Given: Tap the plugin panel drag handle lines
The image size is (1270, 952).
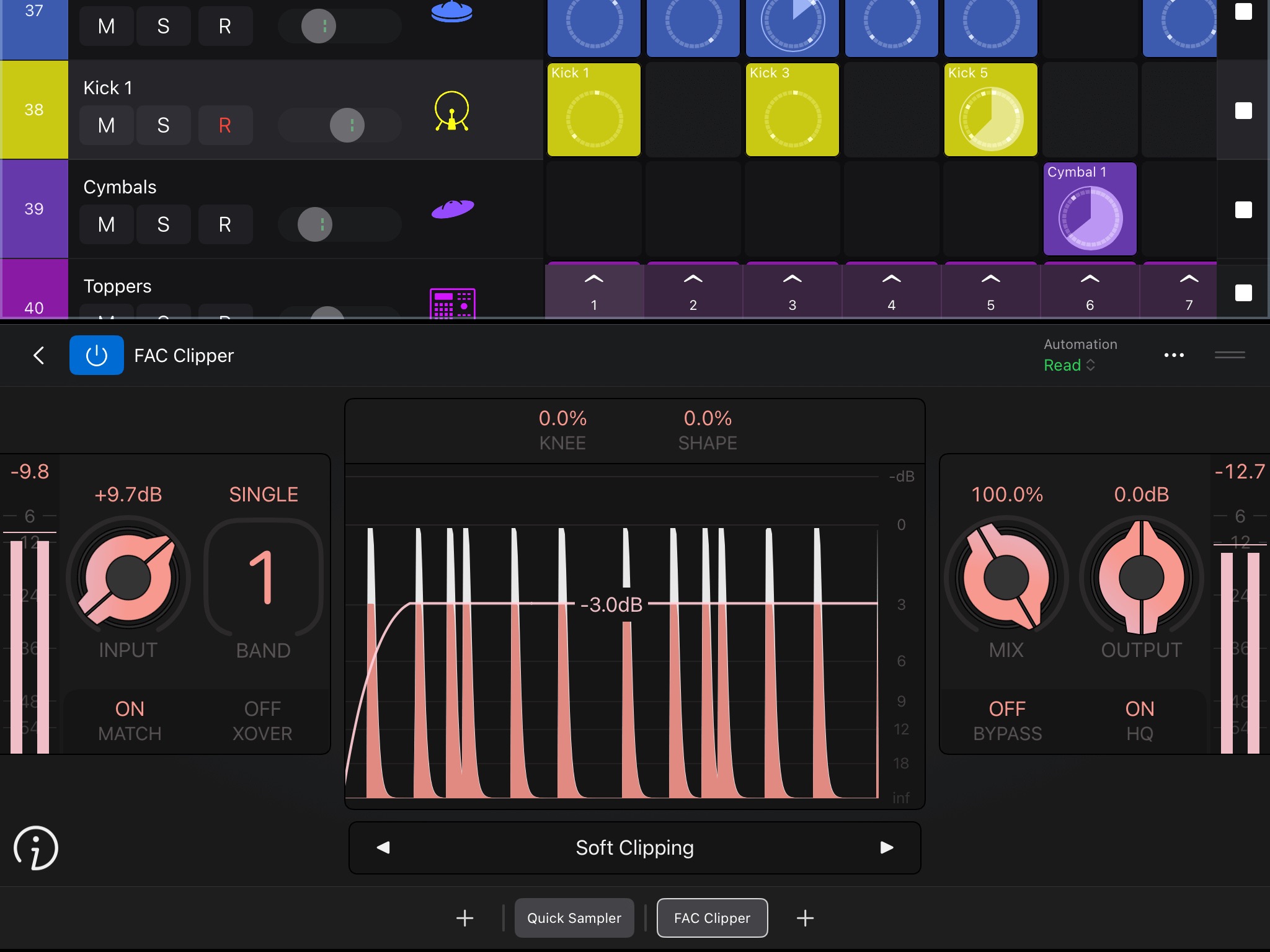Looking at the screenshot, I should [1230, 355].
